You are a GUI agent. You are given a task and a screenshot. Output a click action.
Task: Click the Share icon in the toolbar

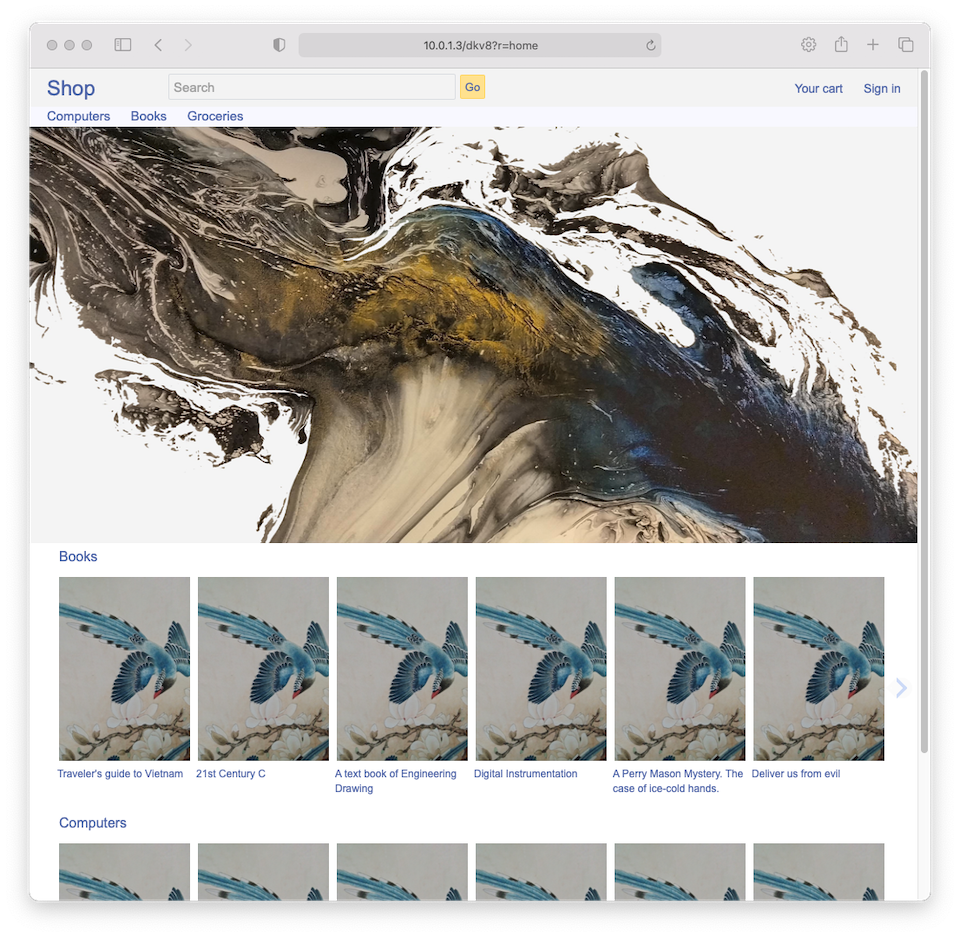pos(841,45)
